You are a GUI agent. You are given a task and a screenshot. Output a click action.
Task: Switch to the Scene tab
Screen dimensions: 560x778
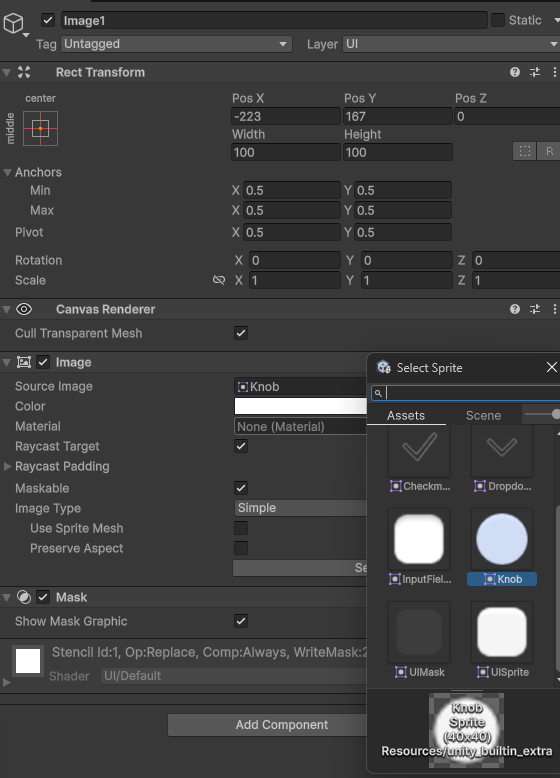point(483,415)
